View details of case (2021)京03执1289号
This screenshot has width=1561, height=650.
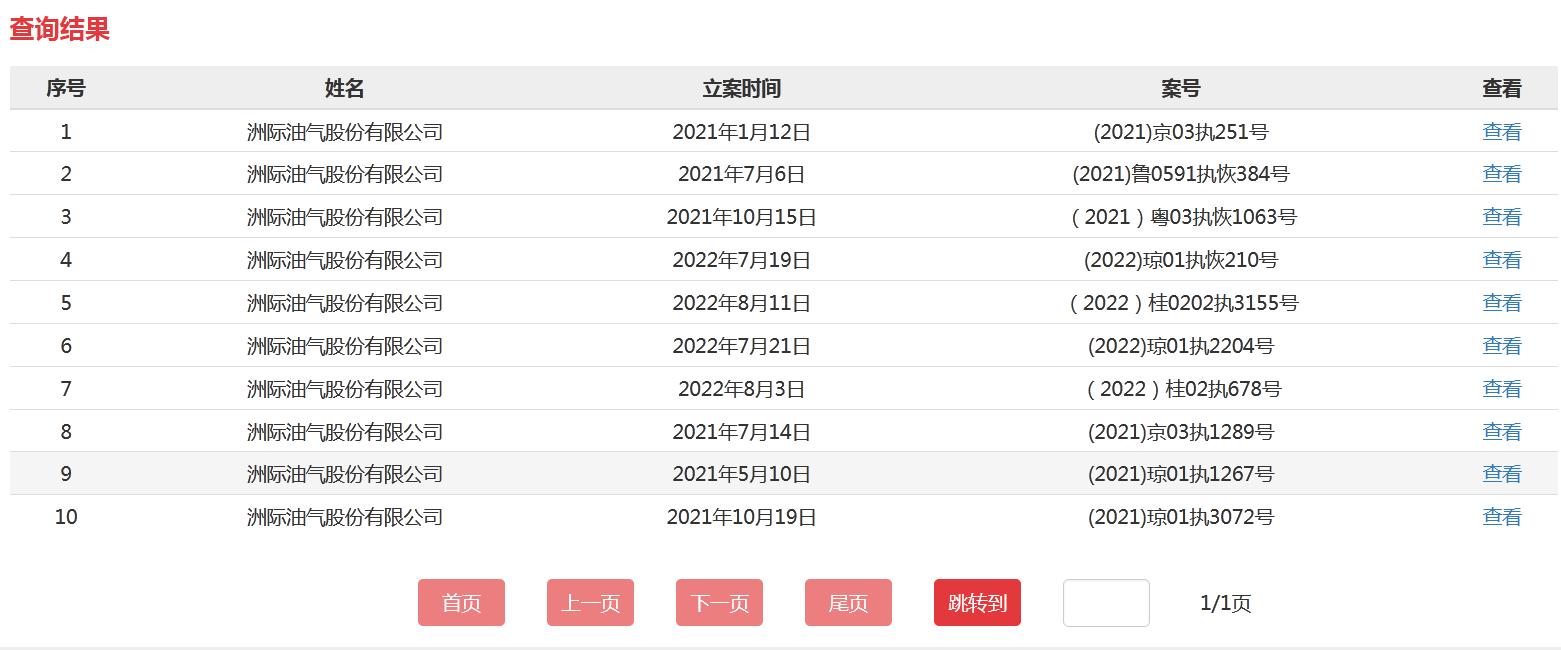click(1501, 432)
